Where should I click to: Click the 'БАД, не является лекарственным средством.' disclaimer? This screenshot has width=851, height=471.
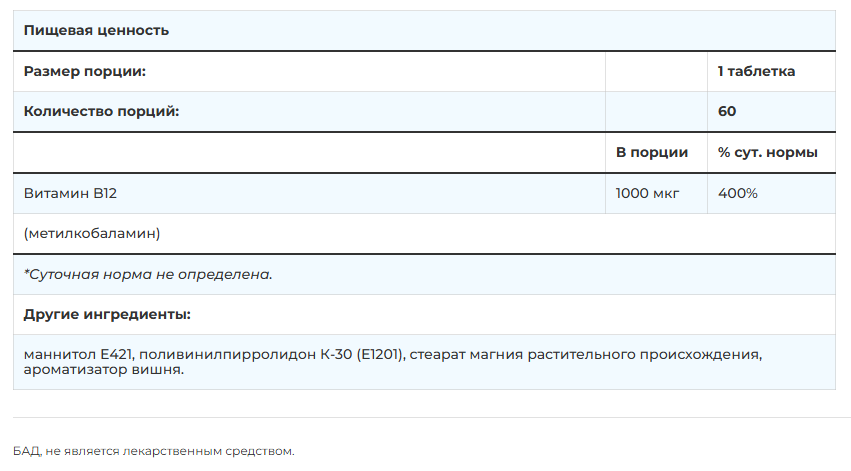154,451
